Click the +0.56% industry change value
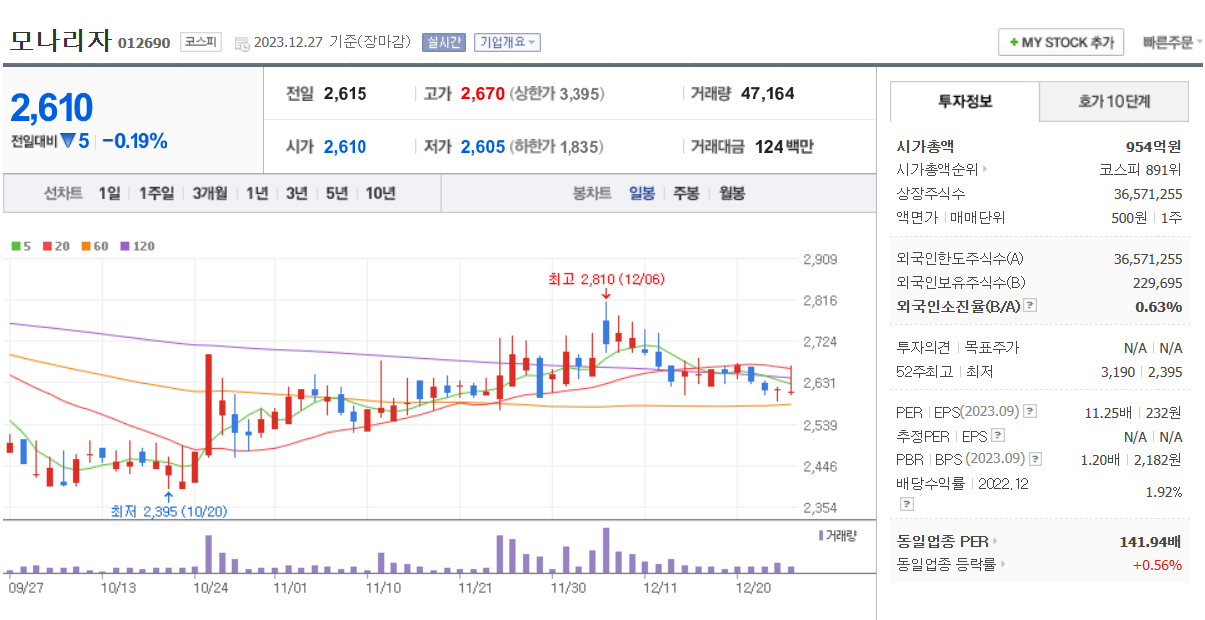1205x620 pixels. (x=1157, y=565)
